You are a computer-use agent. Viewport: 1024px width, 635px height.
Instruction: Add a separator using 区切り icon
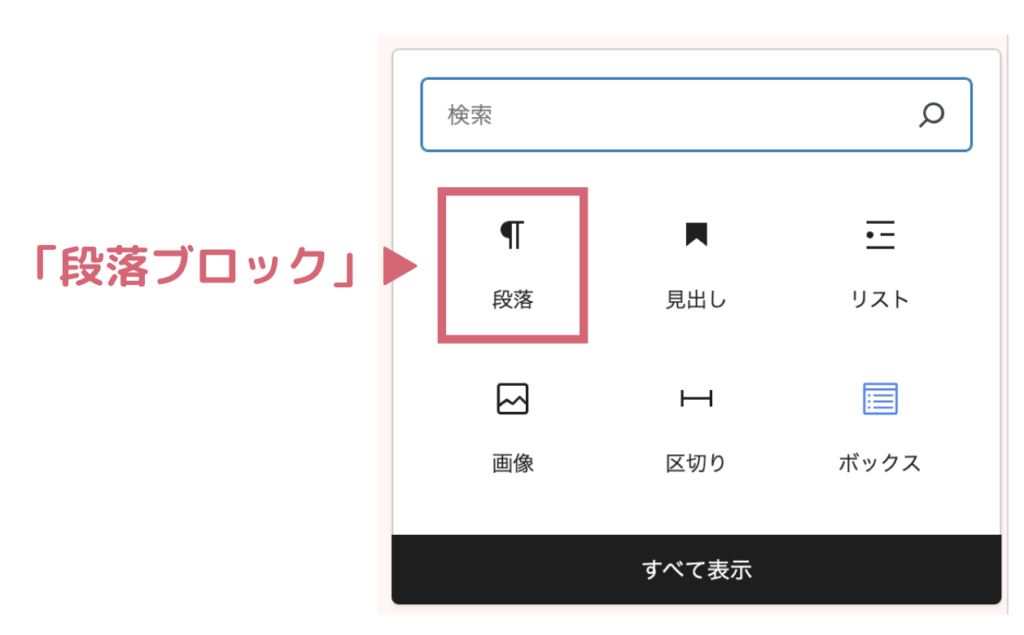click(696, 398)
